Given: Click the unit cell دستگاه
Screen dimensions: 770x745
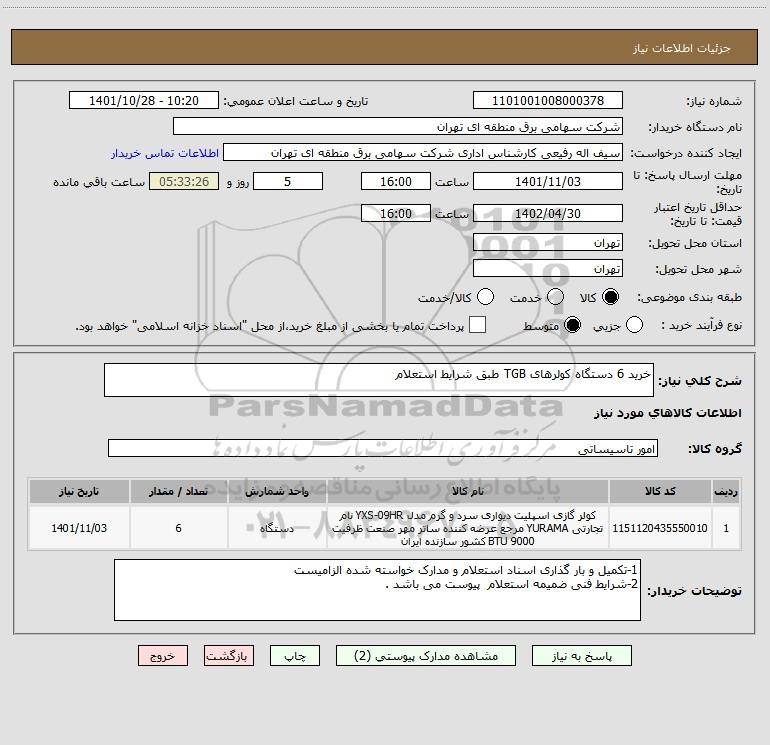Looking at the screenshot, I should [x=277, y=528].
